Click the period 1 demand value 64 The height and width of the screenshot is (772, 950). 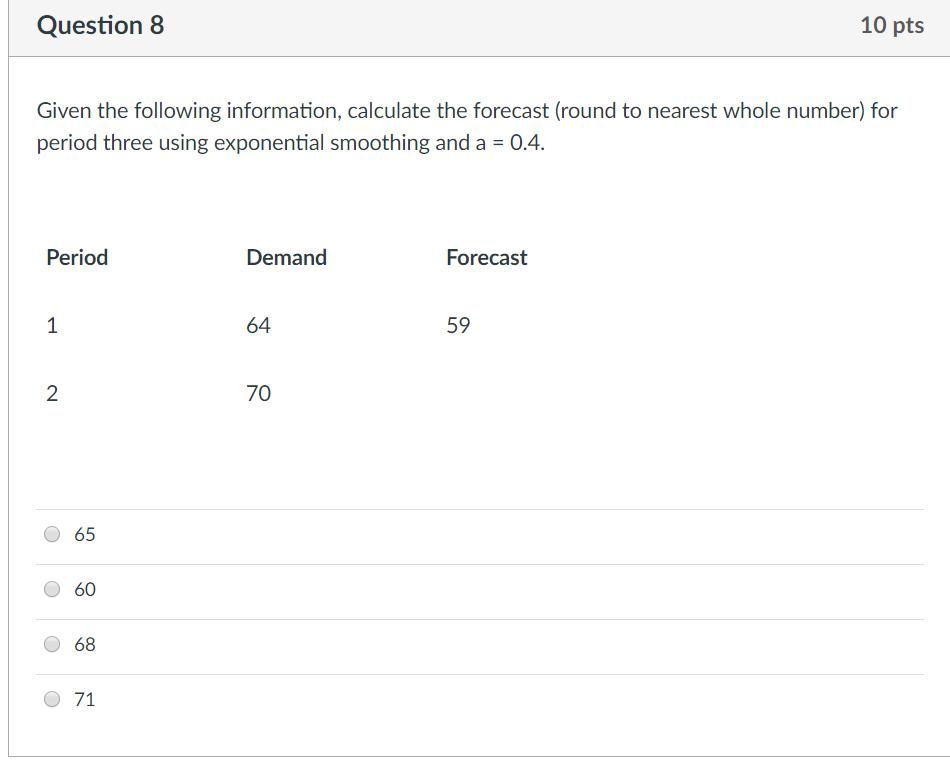(258, 326)
